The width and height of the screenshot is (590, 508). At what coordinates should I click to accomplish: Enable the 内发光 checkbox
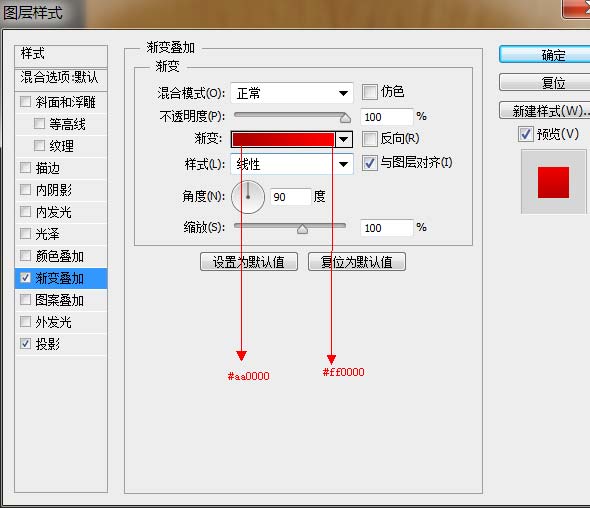[25, 211]
